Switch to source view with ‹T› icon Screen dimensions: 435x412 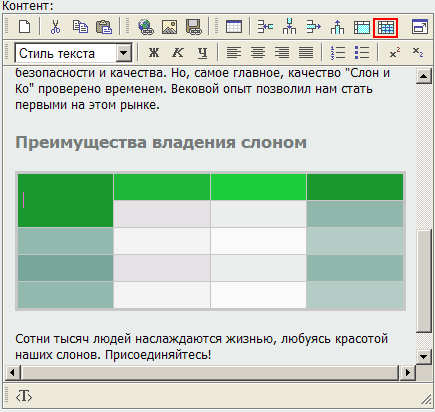tap(24, 396)
